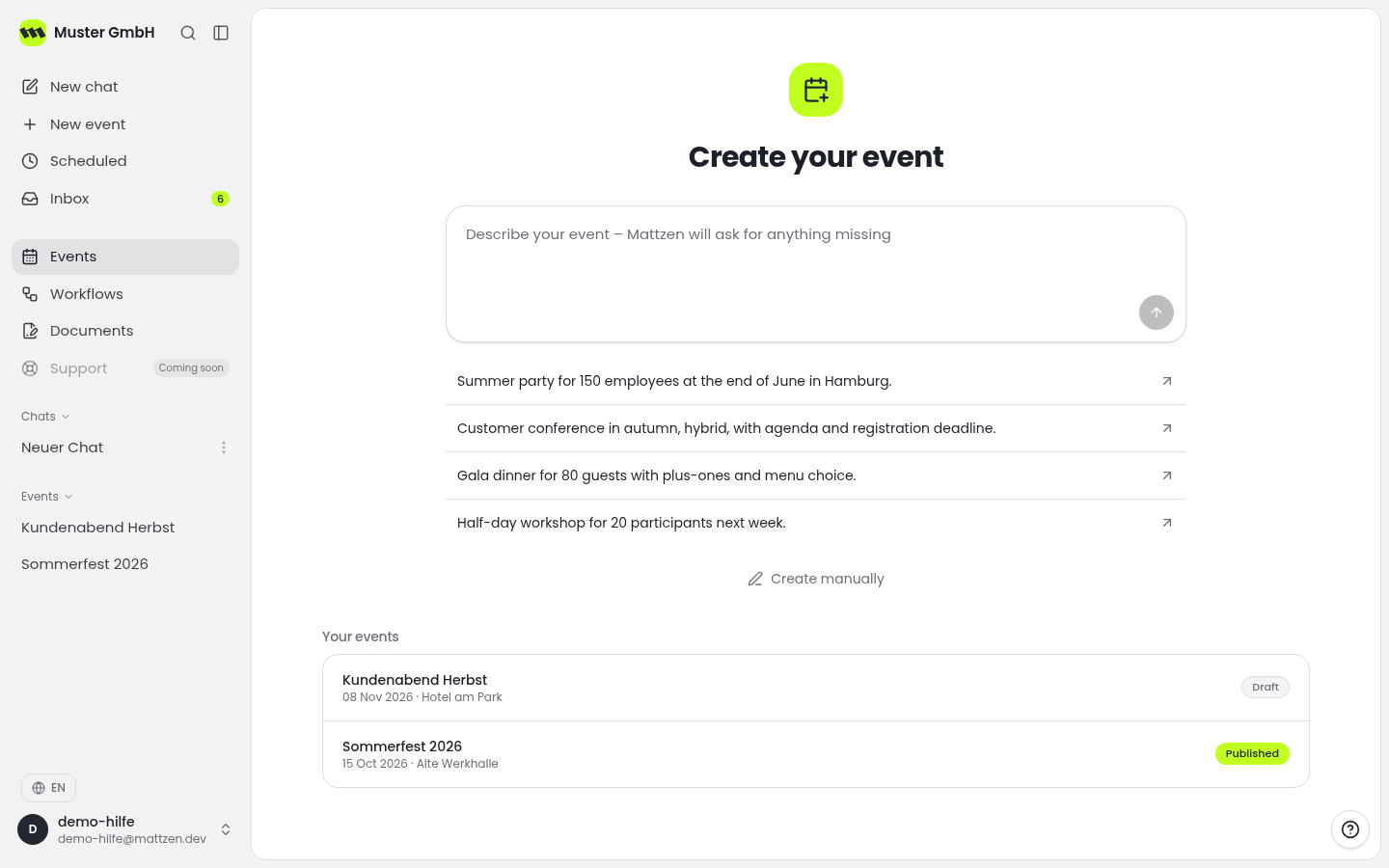Collapse the Chats section
Screen dimensions: 1389x868
tap(45, 417)
